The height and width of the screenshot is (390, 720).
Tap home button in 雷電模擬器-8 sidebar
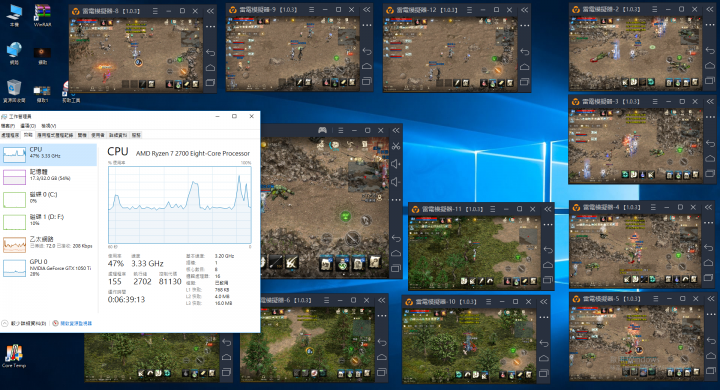tap(210, 68)
